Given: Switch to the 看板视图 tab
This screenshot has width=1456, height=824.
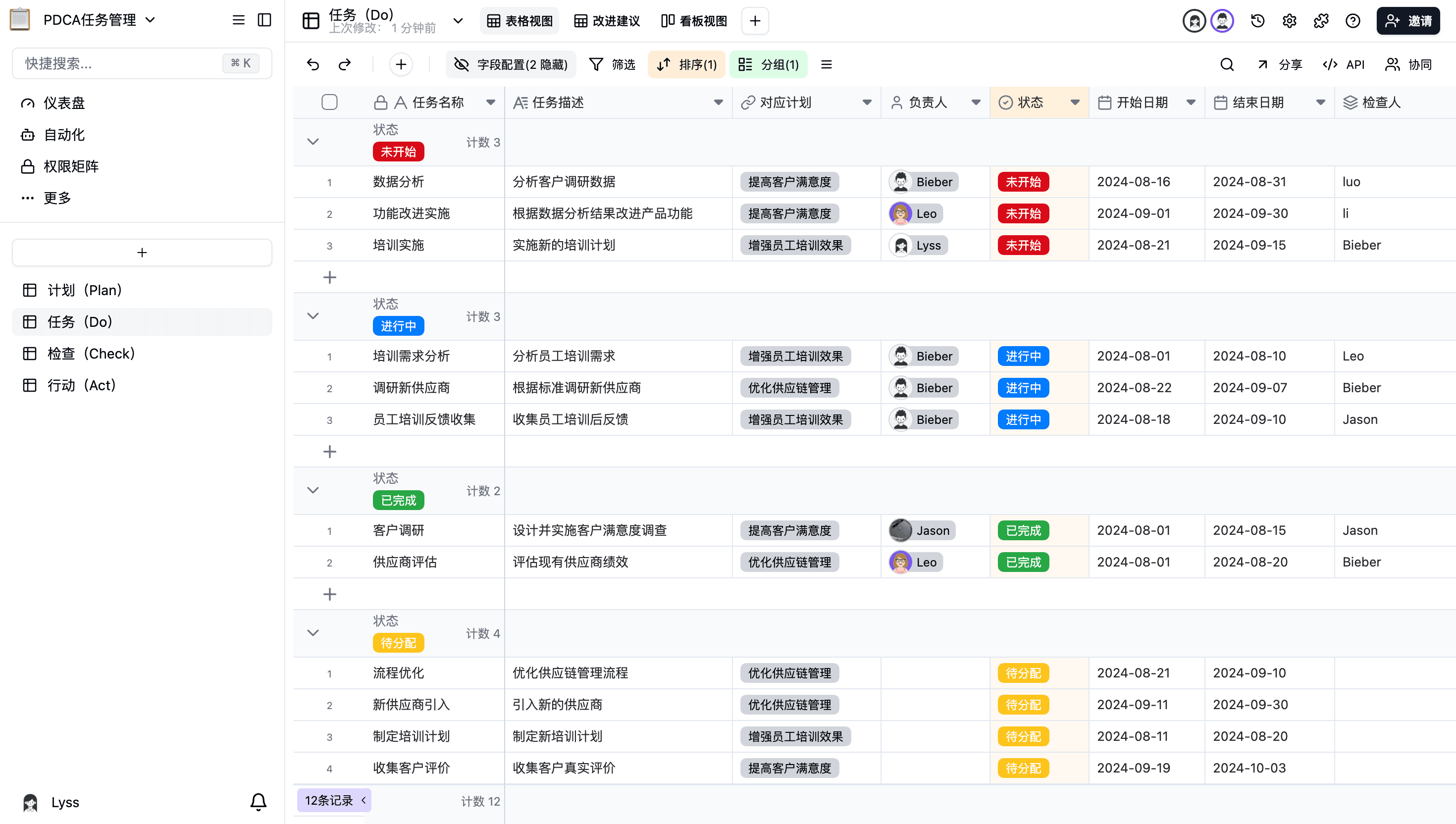Looking at the screenshot, I should click(x=693, y=20).
